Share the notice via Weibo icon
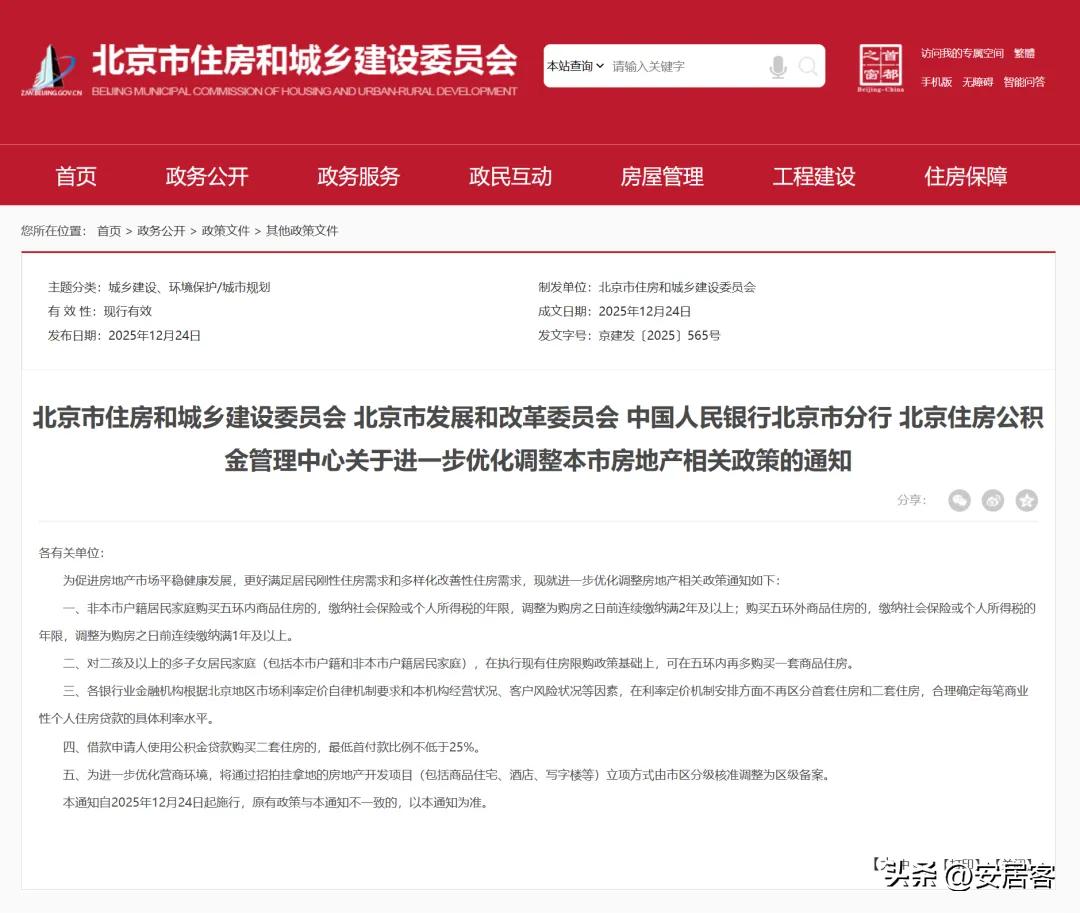 point(992,500)
